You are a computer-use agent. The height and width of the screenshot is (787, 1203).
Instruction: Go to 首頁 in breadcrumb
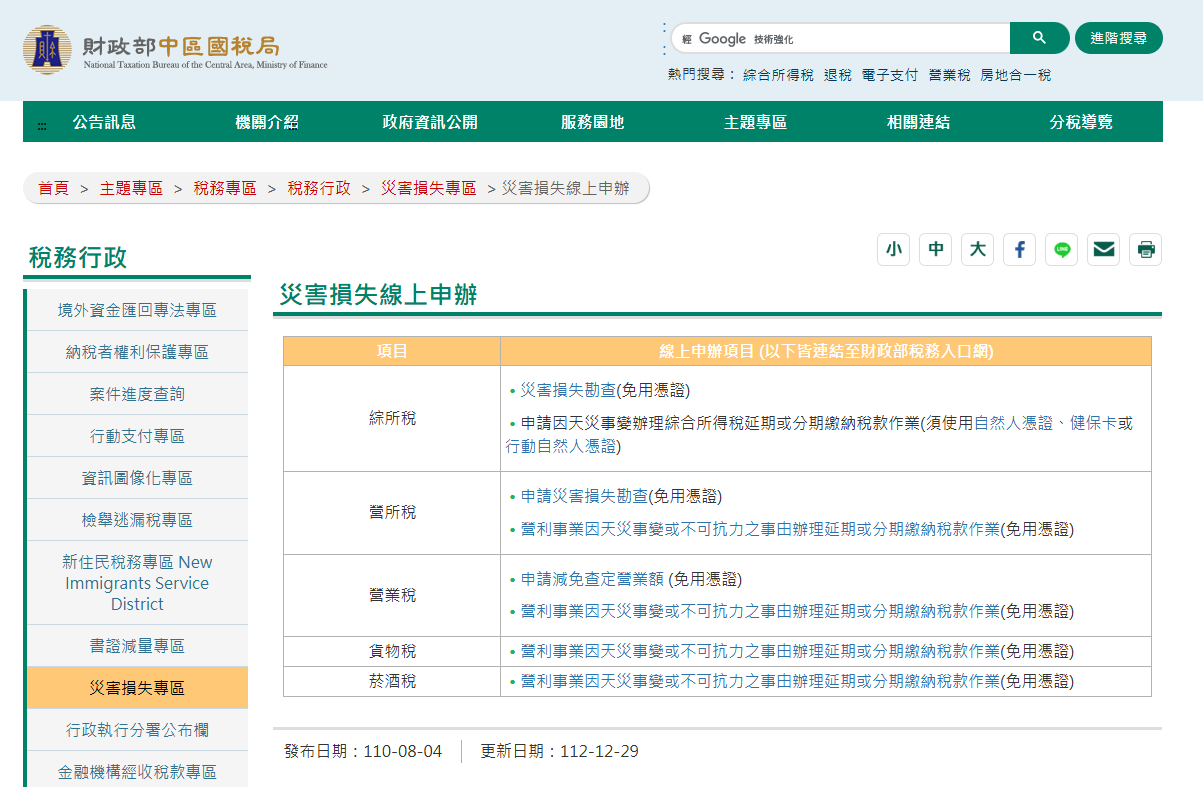54,188
